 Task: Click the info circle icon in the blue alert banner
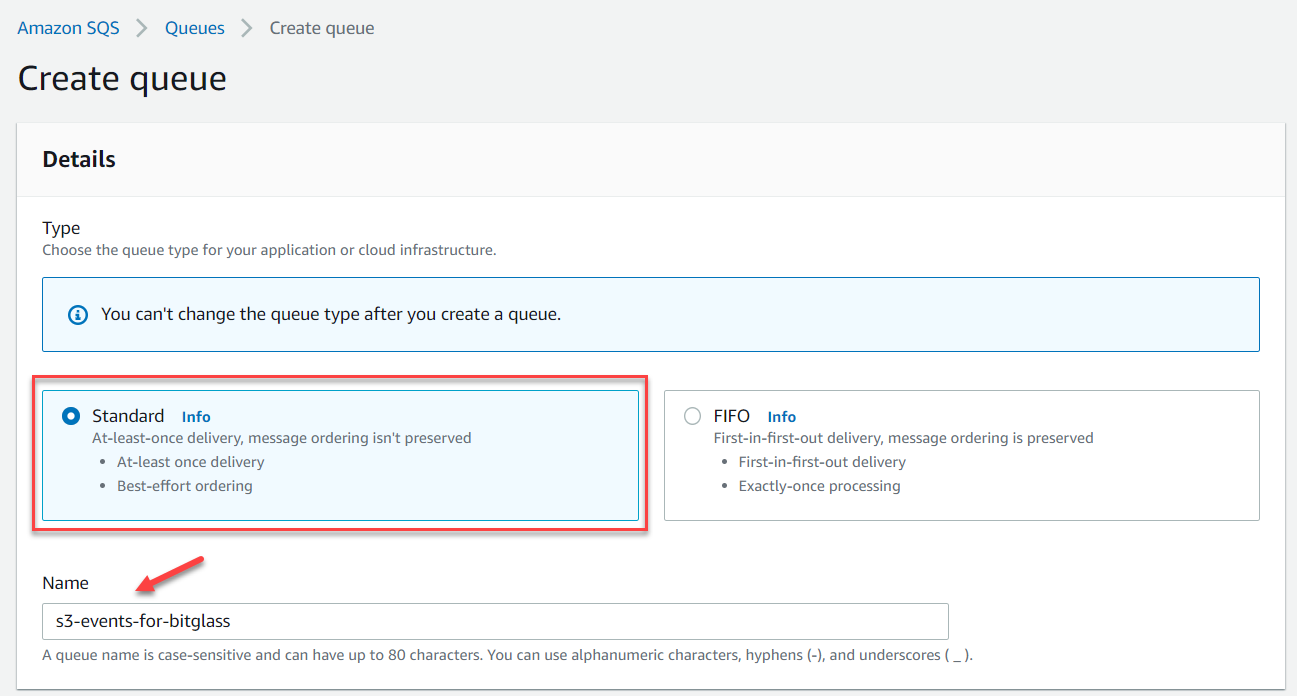[x=77, y=314]
